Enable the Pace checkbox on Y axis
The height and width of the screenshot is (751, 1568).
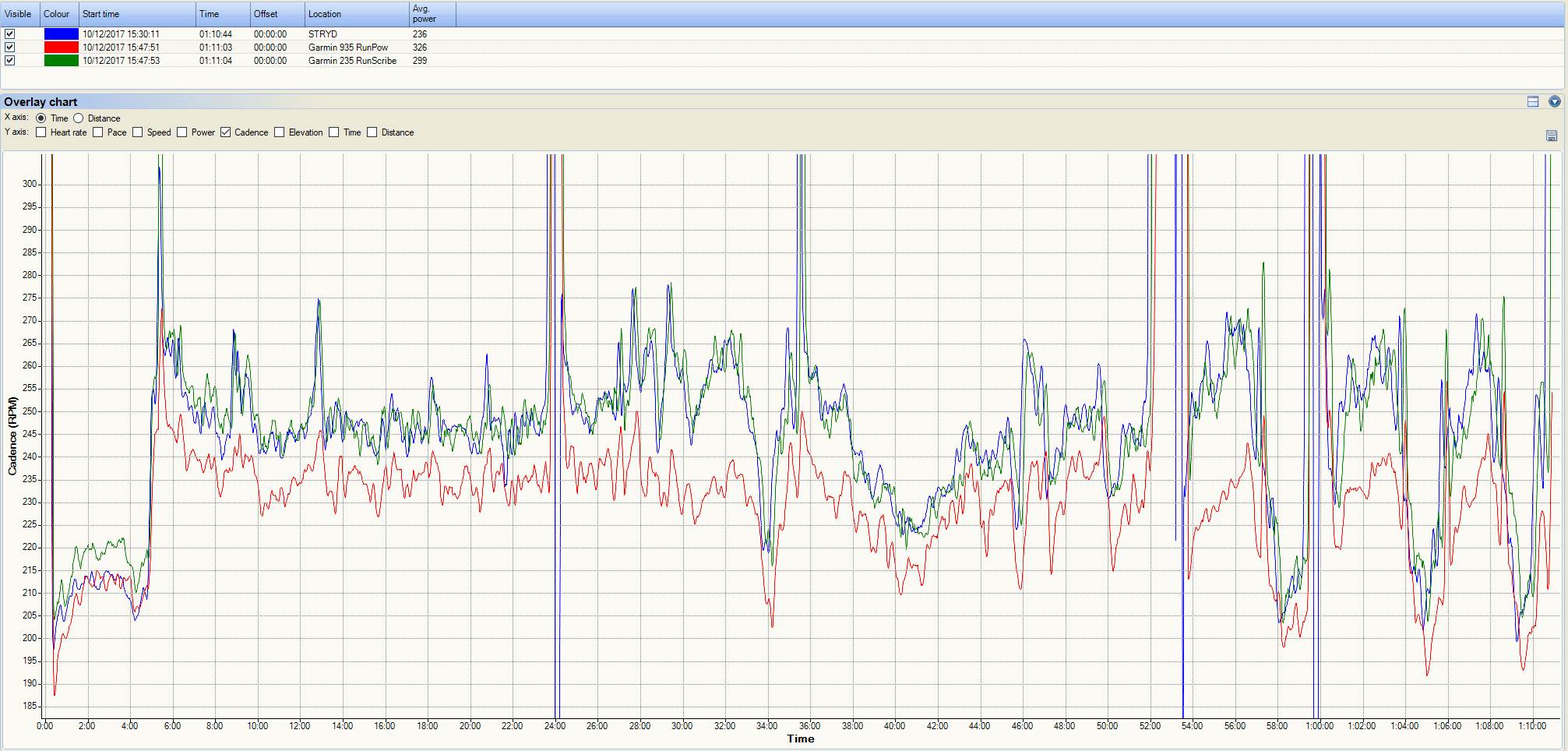[x=98, y=132]
